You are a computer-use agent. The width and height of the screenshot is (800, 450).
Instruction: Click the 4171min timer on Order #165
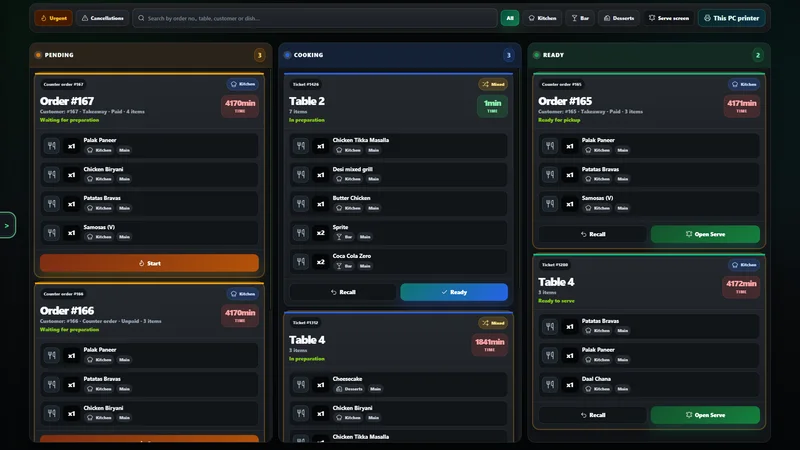[742, 106]
